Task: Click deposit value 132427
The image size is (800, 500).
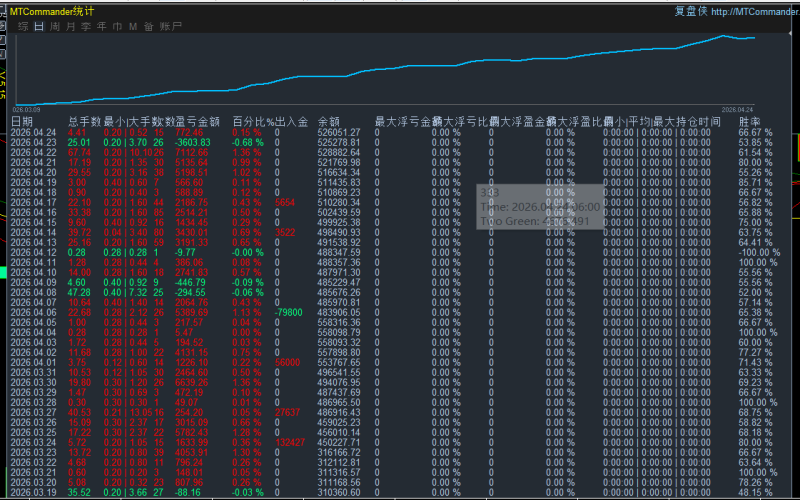Action: [290, 443]
